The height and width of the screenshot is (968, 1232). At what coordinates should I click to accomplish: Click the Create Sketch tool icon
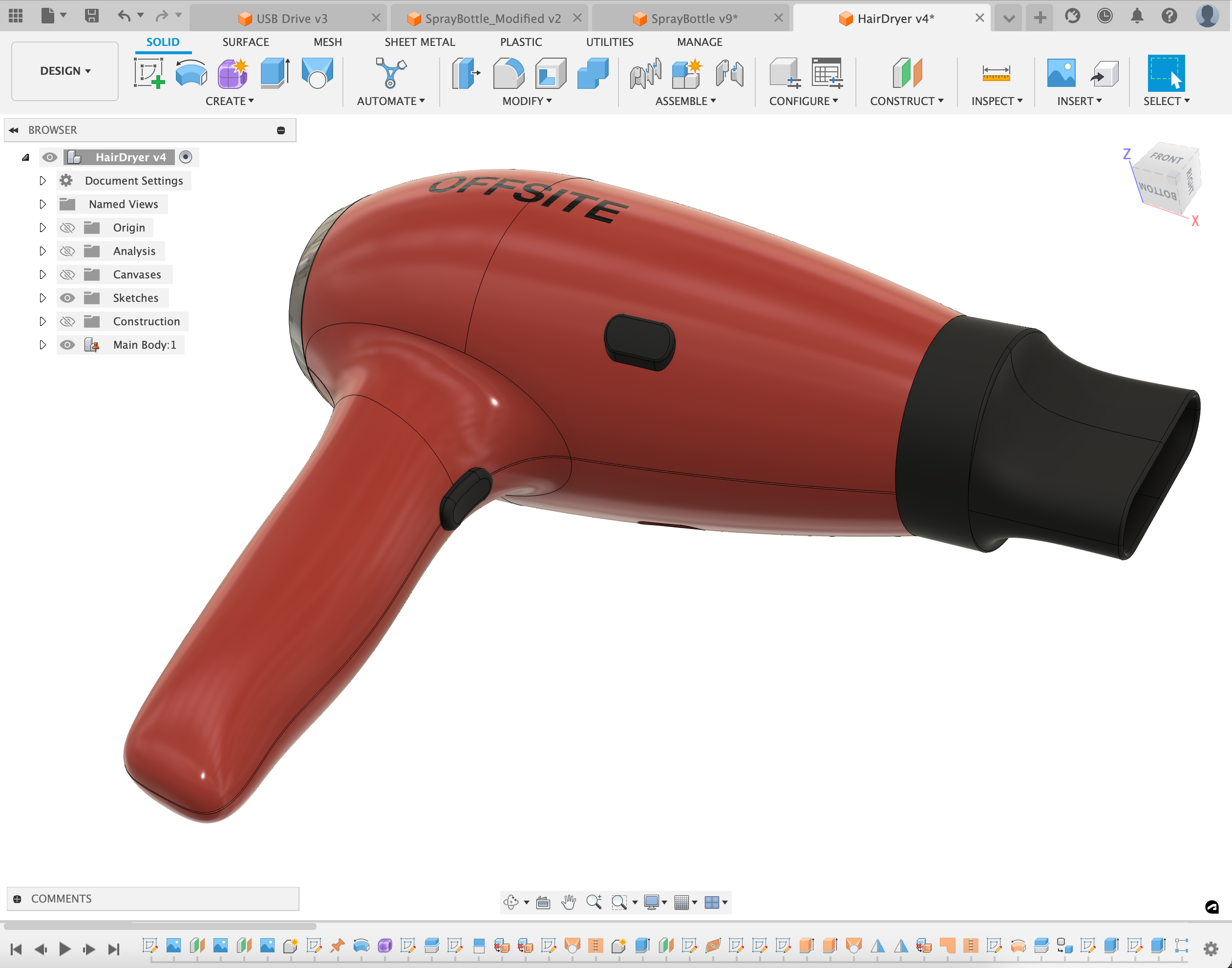[x=149, y=73]
